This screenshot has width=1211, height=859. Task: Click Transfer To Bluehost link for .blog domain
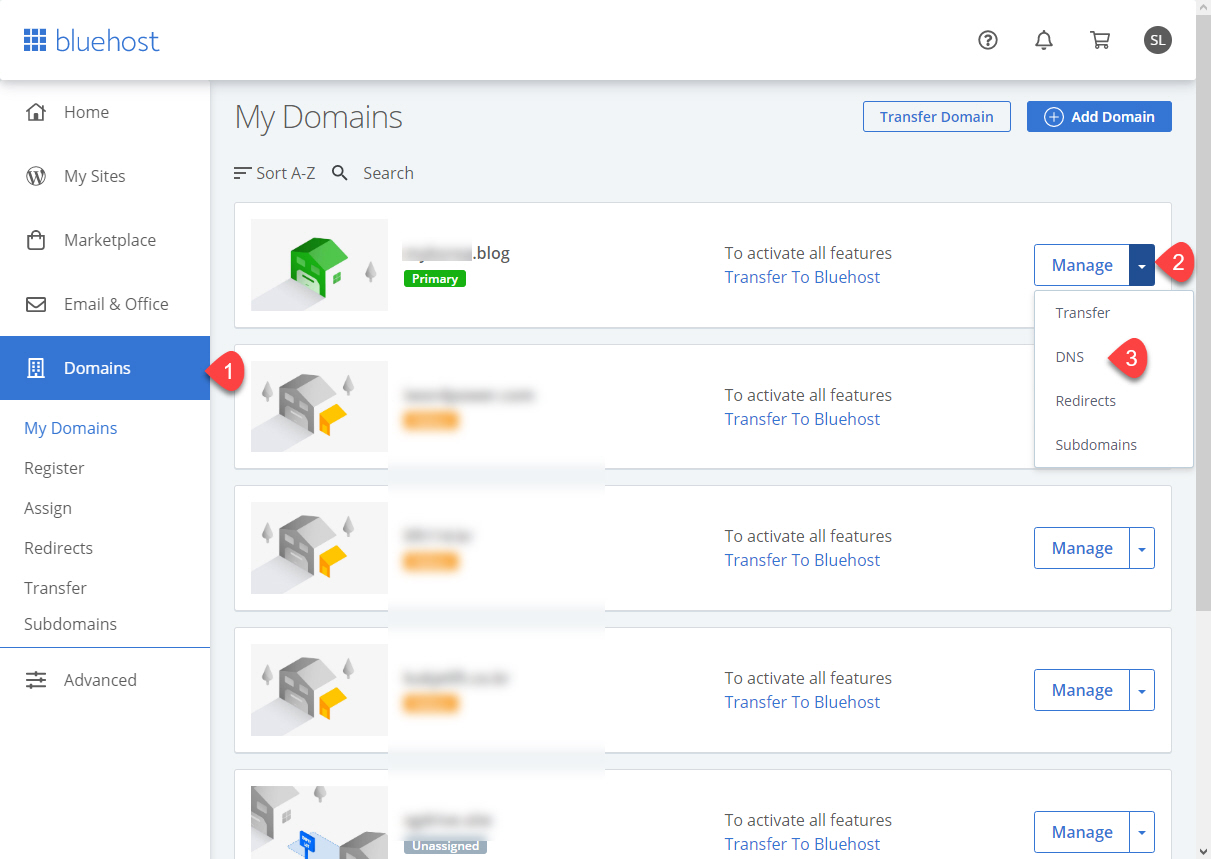click(802, 277)
